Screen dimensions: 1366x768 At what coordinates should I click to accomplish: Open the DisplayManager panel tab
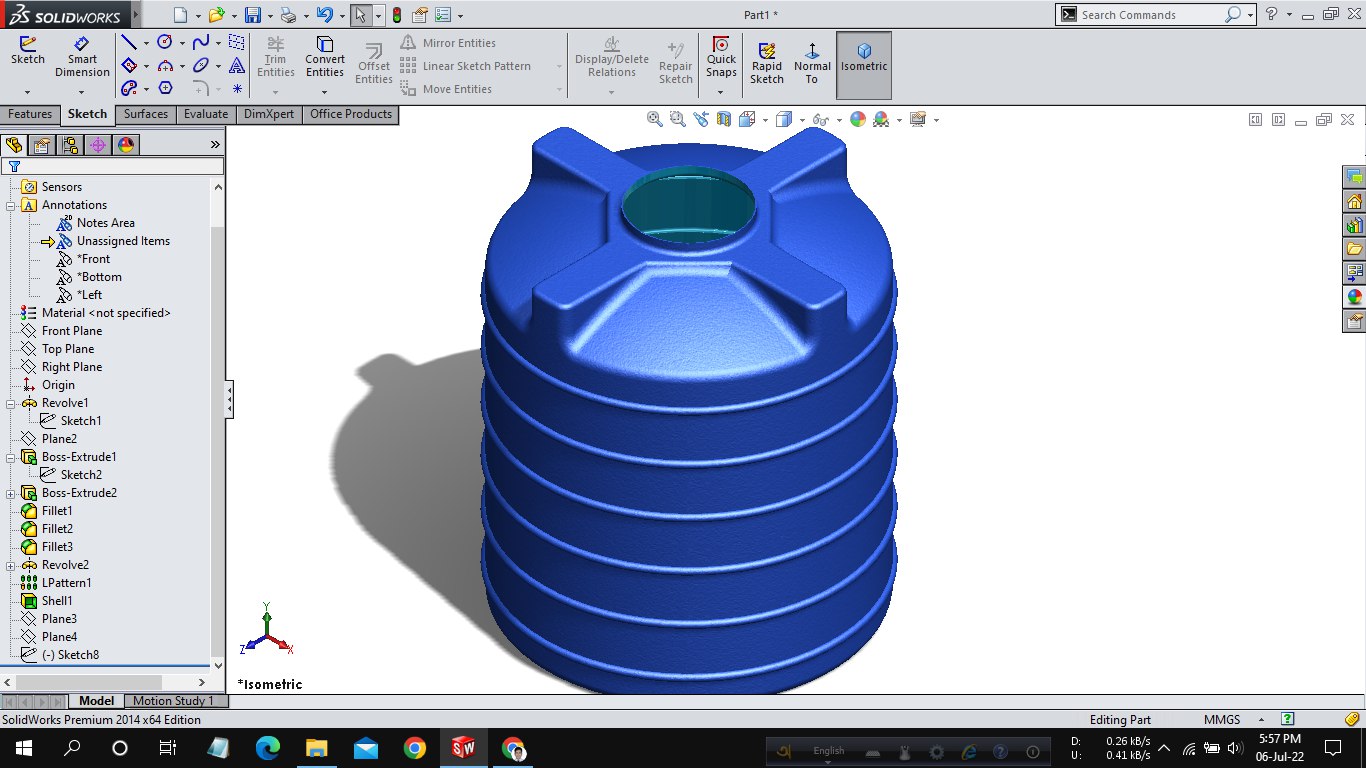[x=125, y=144]
